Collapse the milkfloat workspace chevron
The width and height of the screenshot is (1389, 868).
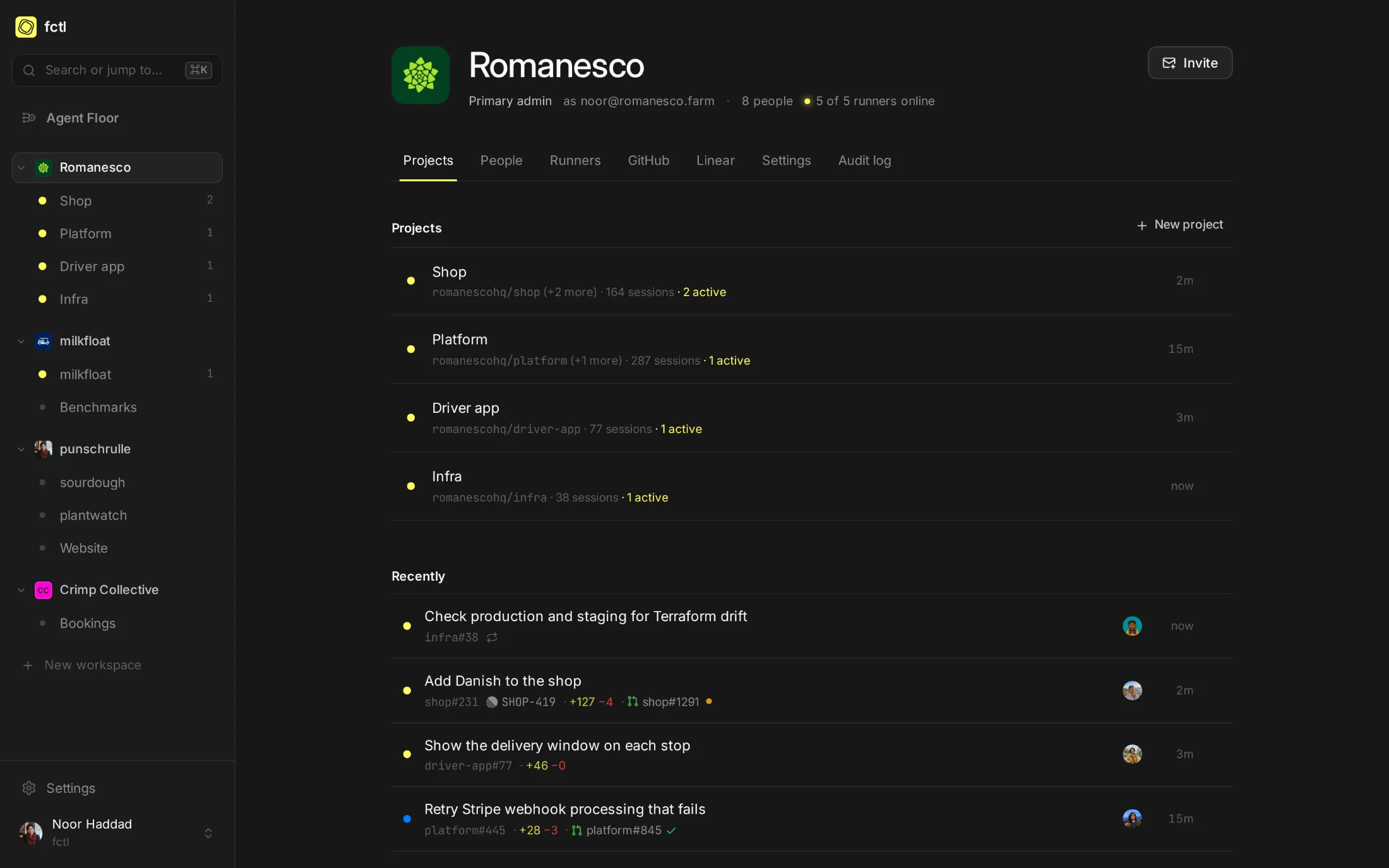point(21,342)
